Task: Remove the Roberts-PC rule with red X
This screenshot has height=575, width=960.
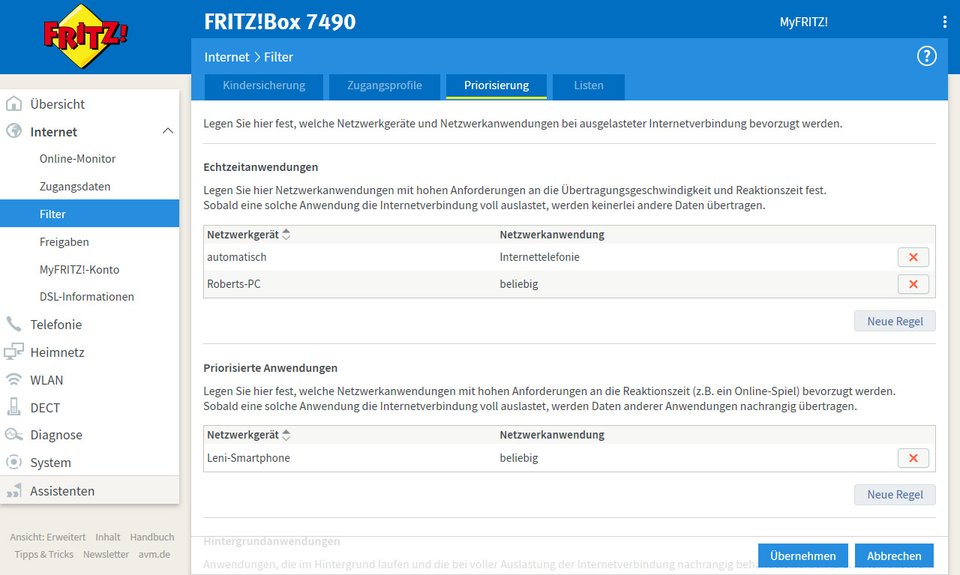Action: (913, 284)
